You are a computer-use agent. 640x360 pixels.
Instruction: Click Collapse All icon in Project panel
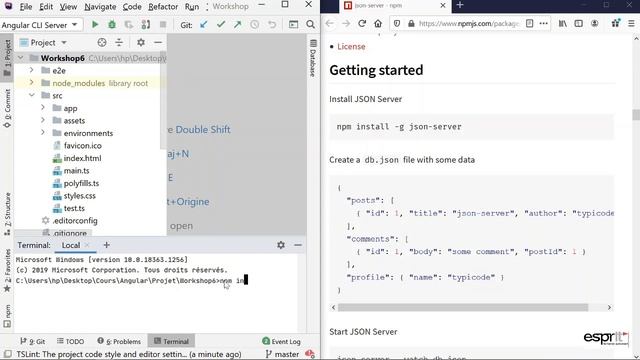click(119, 42)
